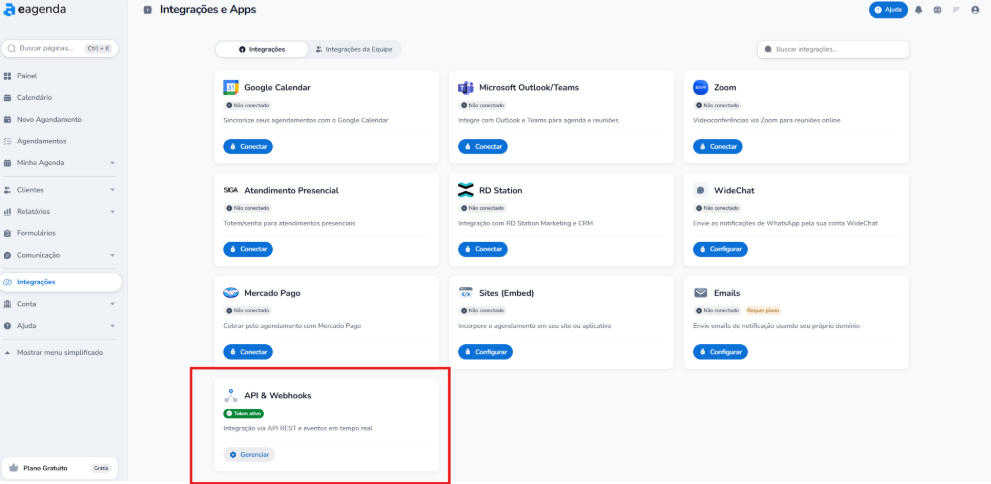991x484 pixels.
Task: Click the crown icon by Plano Gratuito
Action: click(x=12, y=468)
